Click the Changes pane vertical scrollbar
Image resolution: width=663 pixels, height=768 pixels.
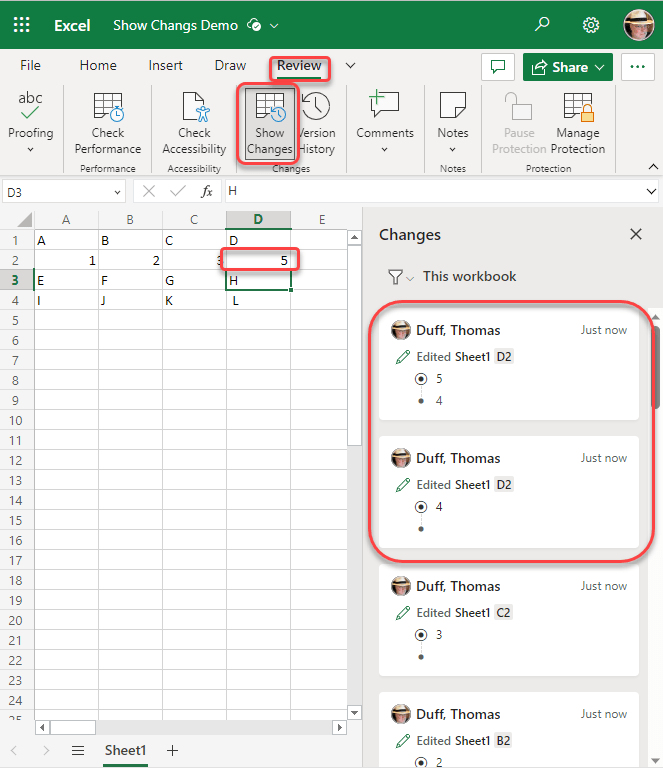656,366
